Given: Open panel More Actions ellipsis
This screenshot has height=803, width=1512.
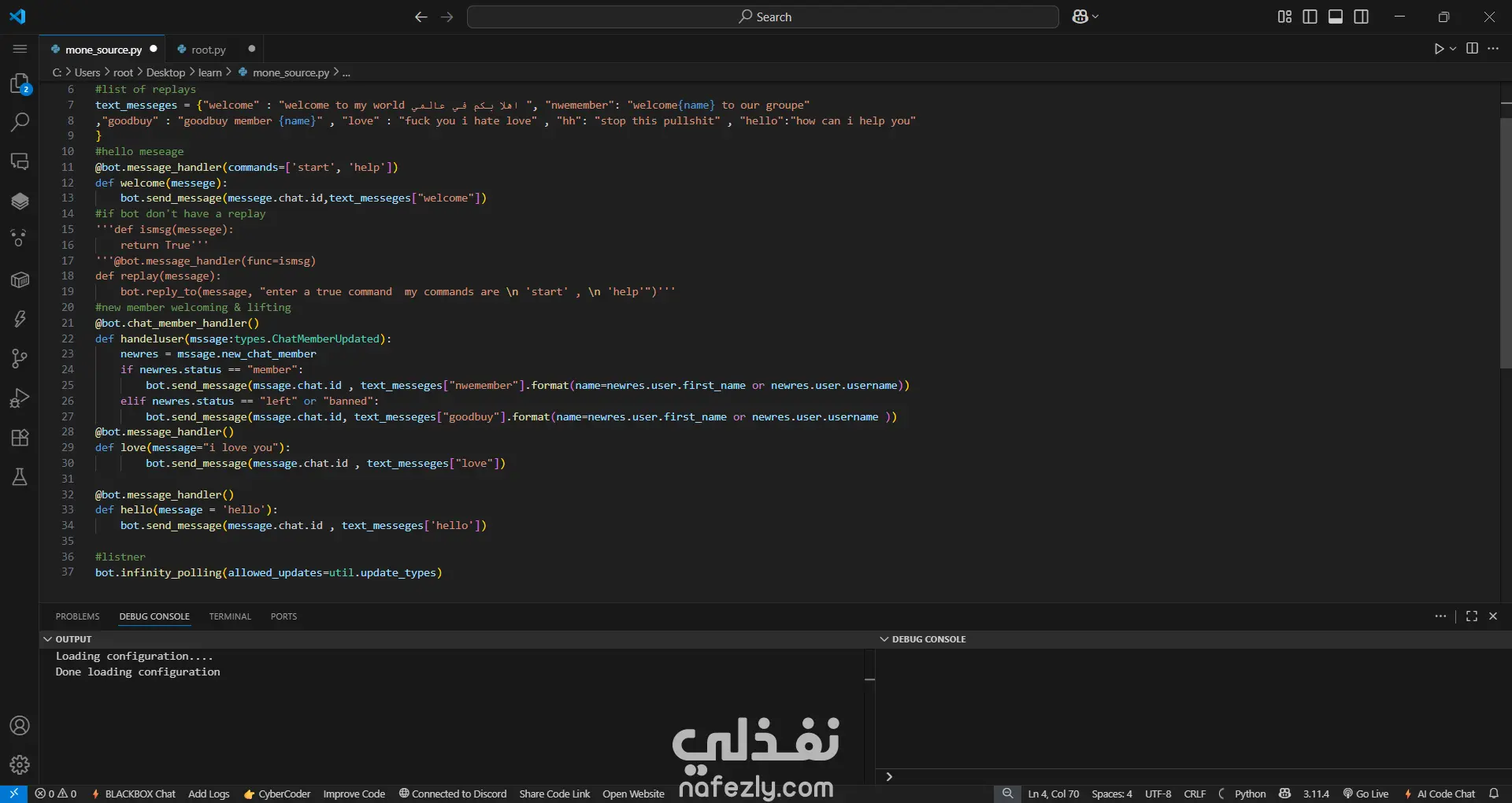Looking at the screenshot, I should coord(1440,616).
